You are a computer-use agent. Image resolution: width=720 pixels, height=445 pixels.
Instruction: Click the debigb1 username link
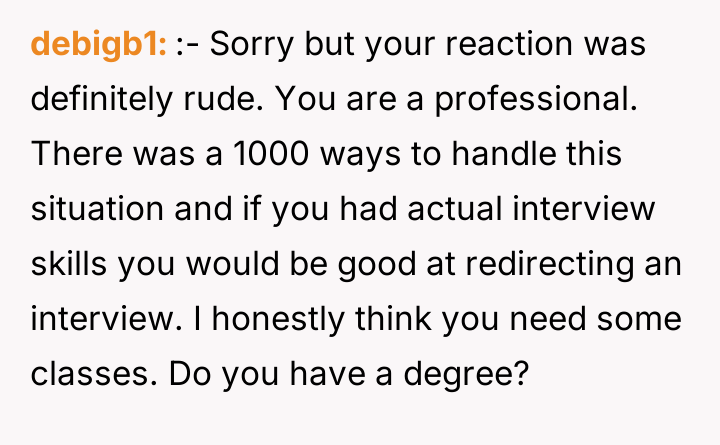(x=99, y=45)
